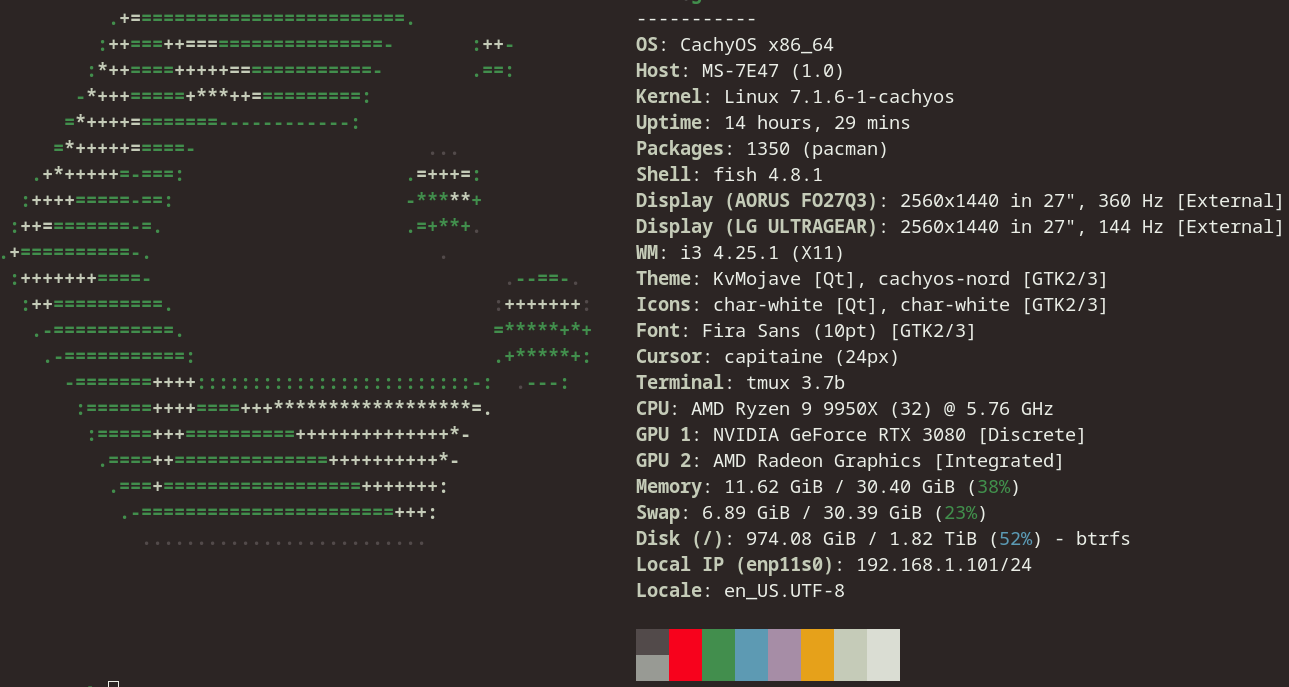Click the bold 'Font' label
Image resolution: width=1289 pixels, height=687 pixels.
[658, 331]
